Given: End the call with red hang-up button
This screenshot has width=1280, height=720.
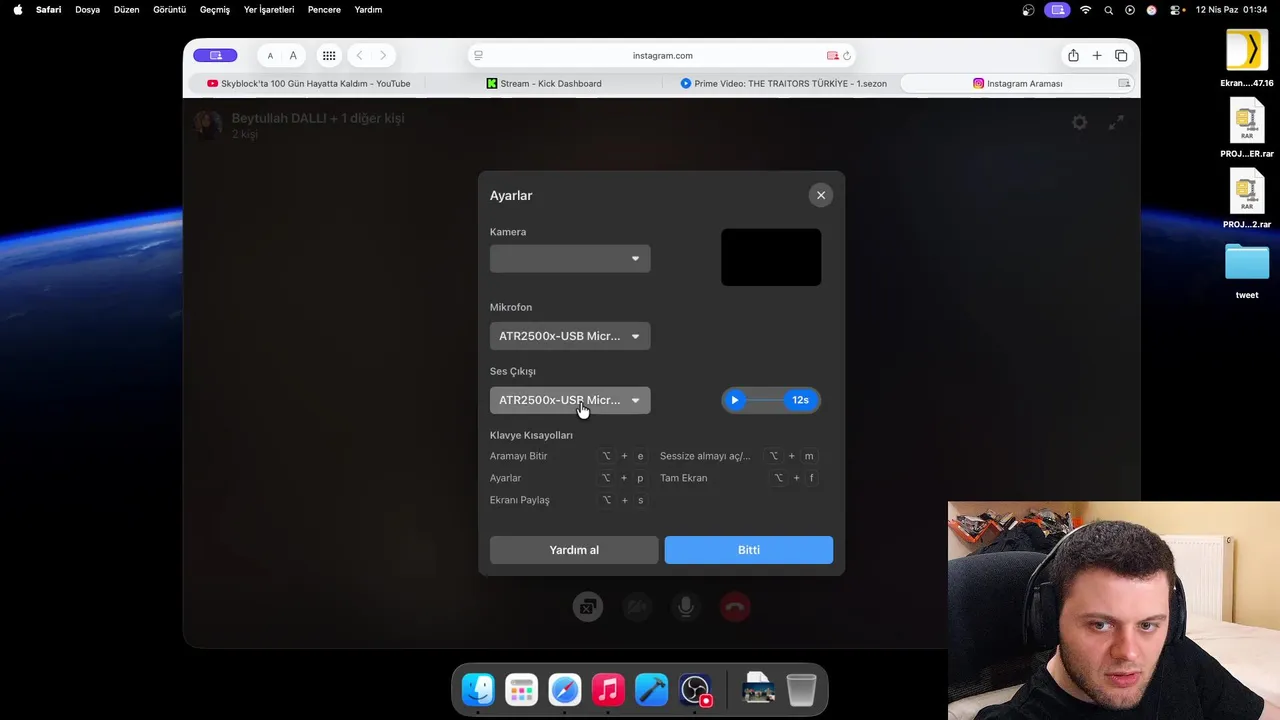Looking at the screenshot, I should 735,606.
